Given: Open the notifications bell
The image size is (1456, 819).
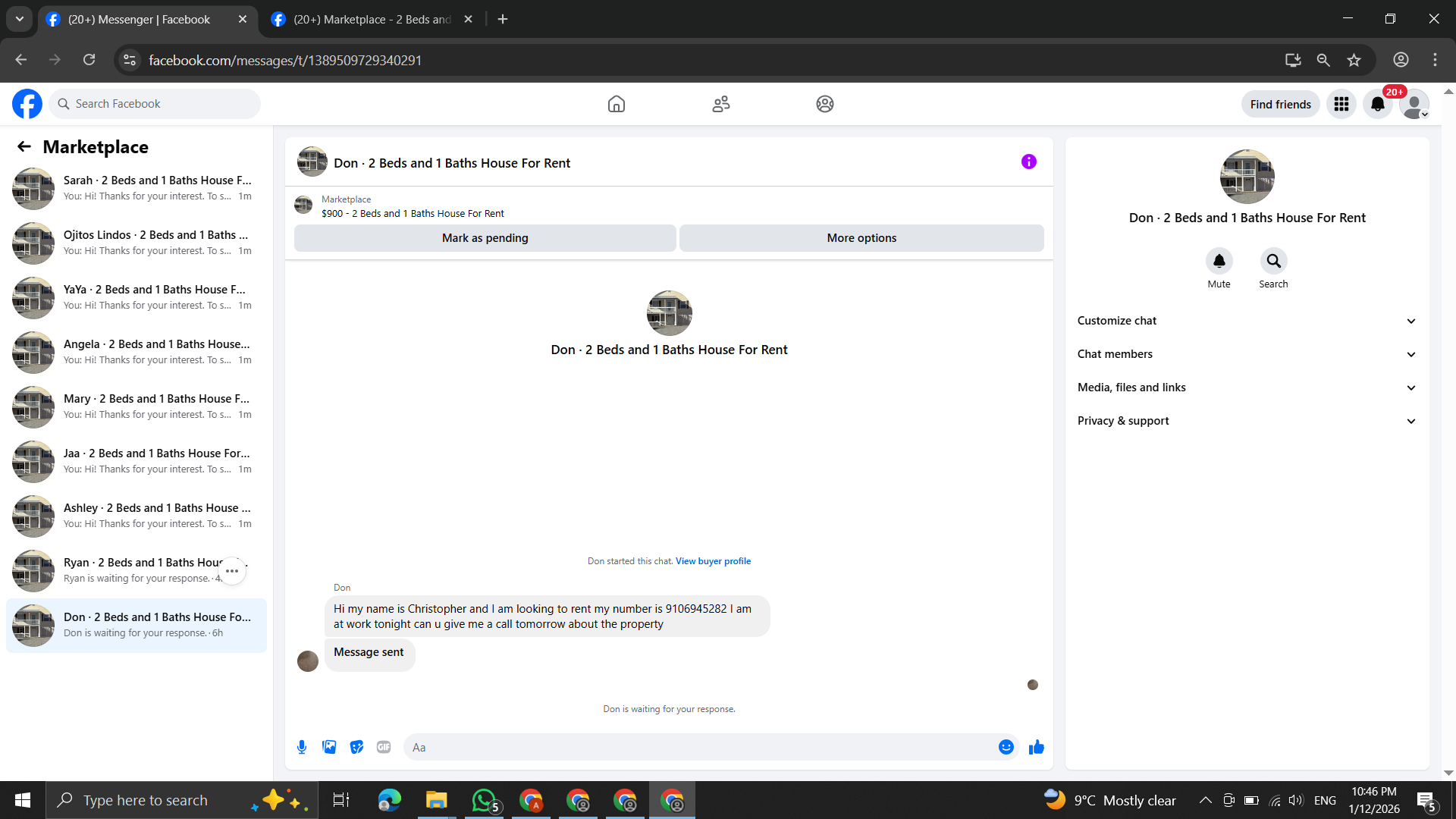Looking at the screenshot, I should (1378, 104).
